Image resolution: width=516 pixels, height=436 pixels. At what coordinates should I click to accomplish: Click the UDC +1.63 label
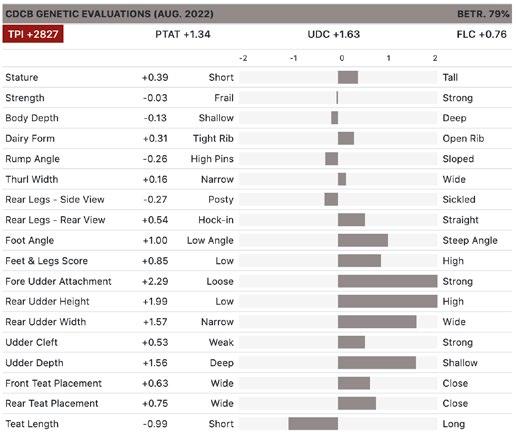point(334,34)
